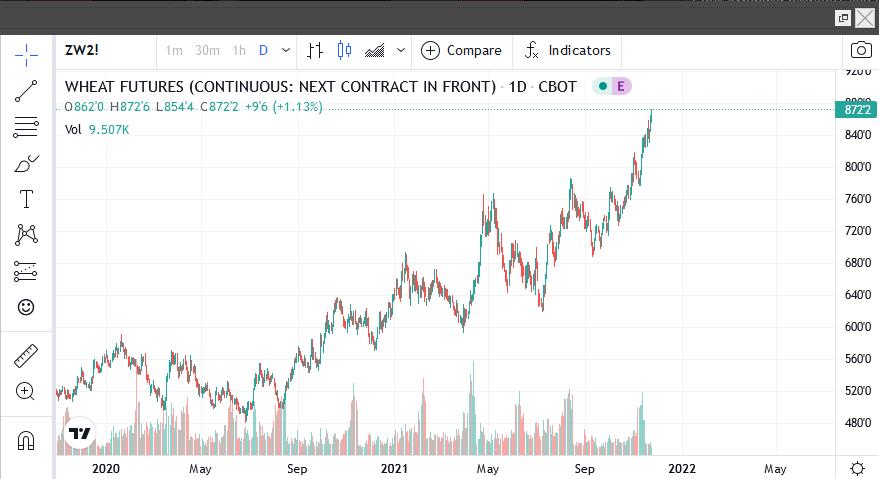Choose the text annotation tool
Screen dimensions: 879x479
coord(26,199)
